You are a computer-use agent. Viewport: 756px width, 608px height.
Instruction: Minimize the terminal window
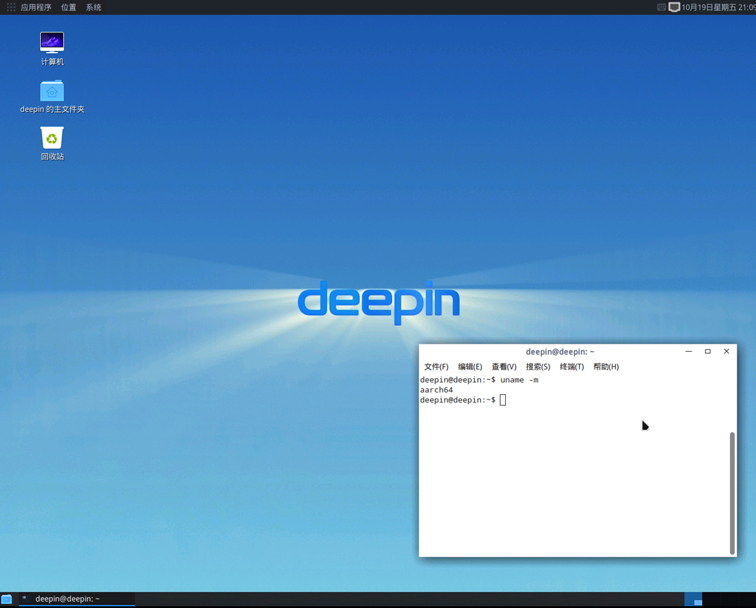688,351
